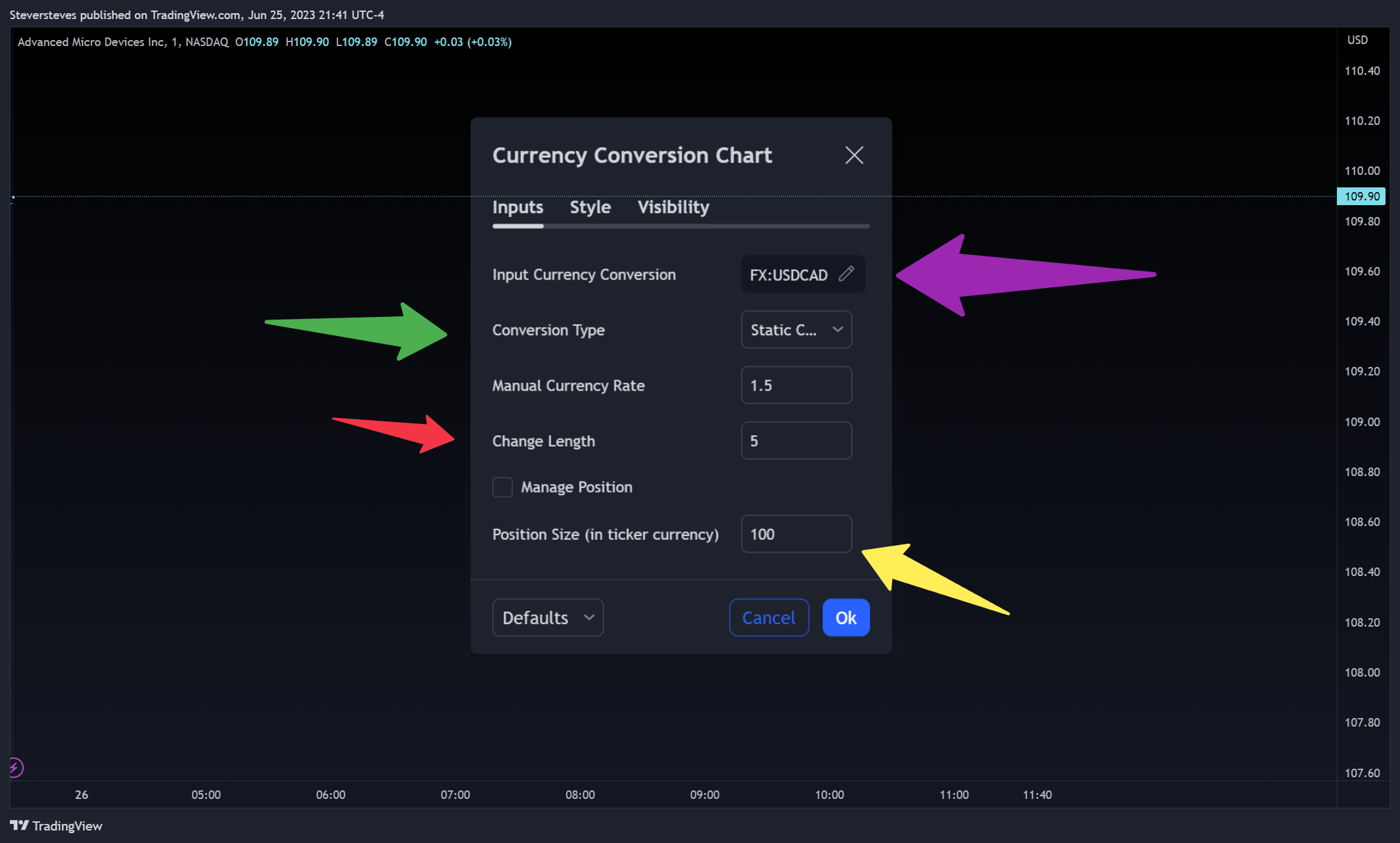Click the USD currency label on price axis
Image resolution: width=1400 pixels, height=843 pixels.
click(x=1357, y=40)
